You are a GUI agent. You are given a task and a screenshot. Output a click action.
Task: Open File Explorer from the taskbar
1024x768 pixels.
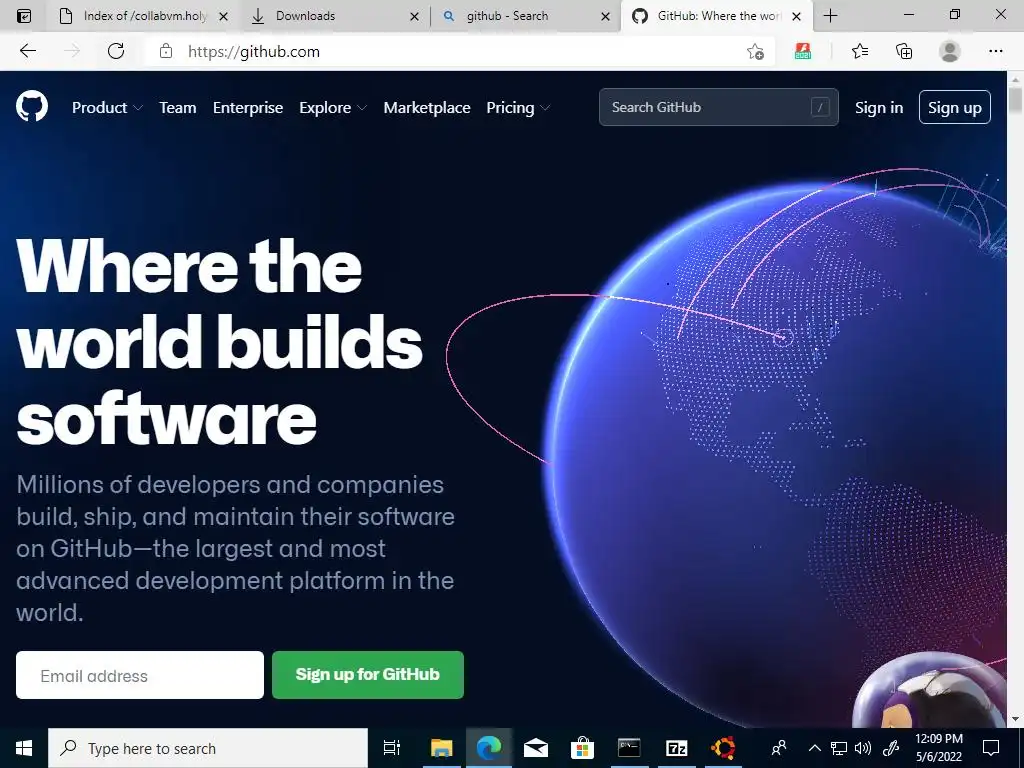441,748
